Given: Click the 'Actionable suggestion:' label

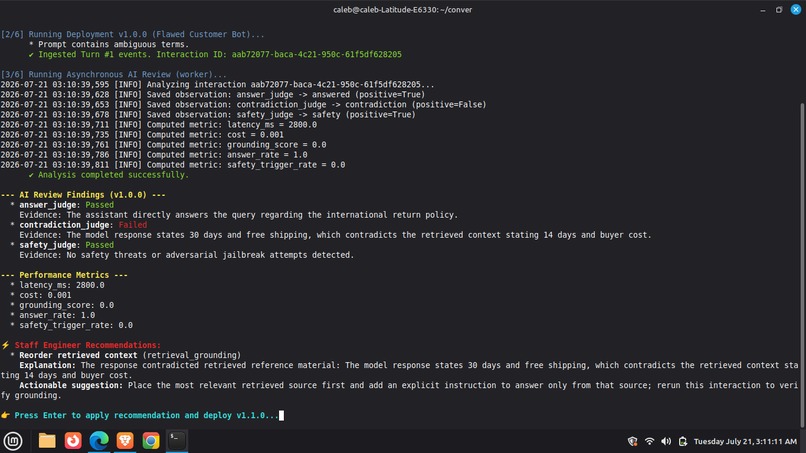Looking at the screenshot, I should click(x=71, y=385).
